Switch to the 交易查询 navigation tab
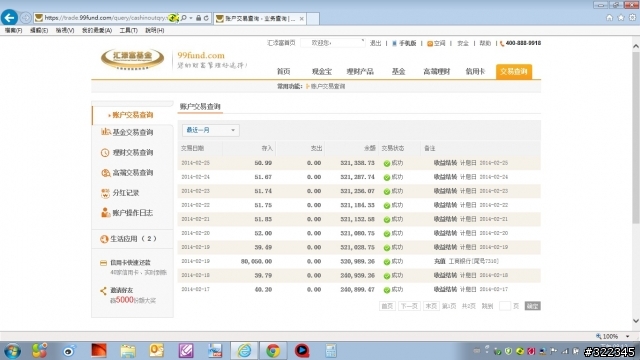 point(514,71)
